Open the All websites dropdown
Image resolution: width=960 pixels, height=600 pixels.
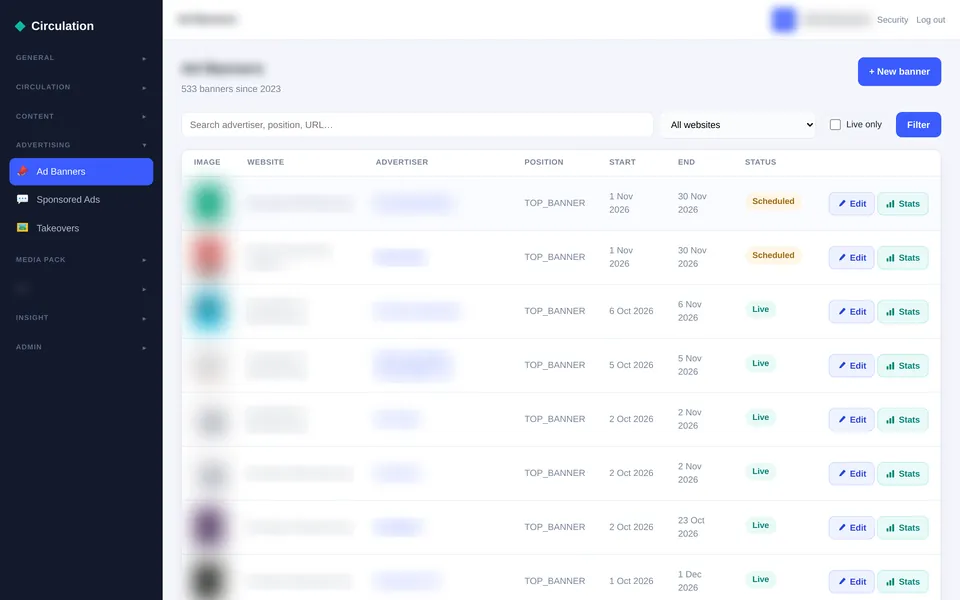(740, 125)
